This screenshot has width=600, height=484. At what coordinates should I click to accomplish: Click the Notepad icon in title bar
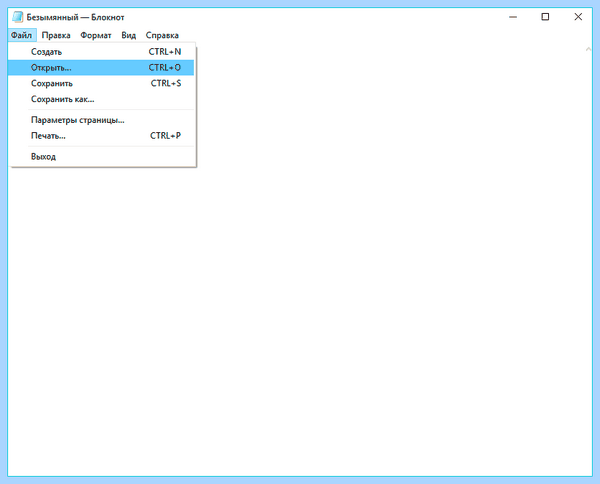(x=18, y=17)
